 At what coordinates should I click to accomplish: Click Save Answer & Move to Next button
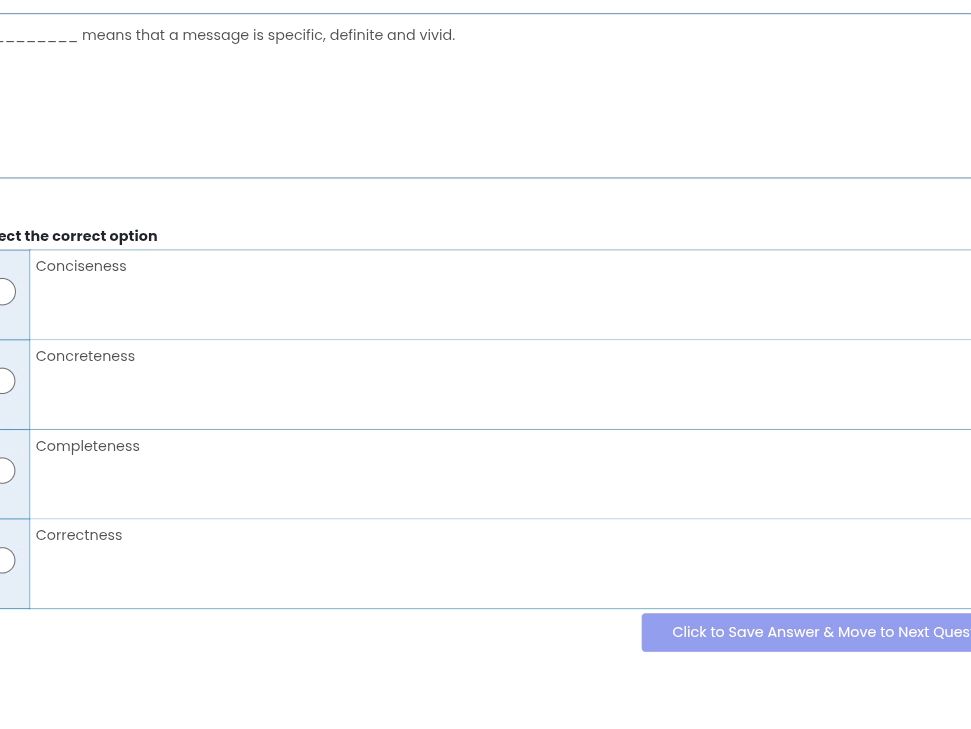[x=807, y=632]
